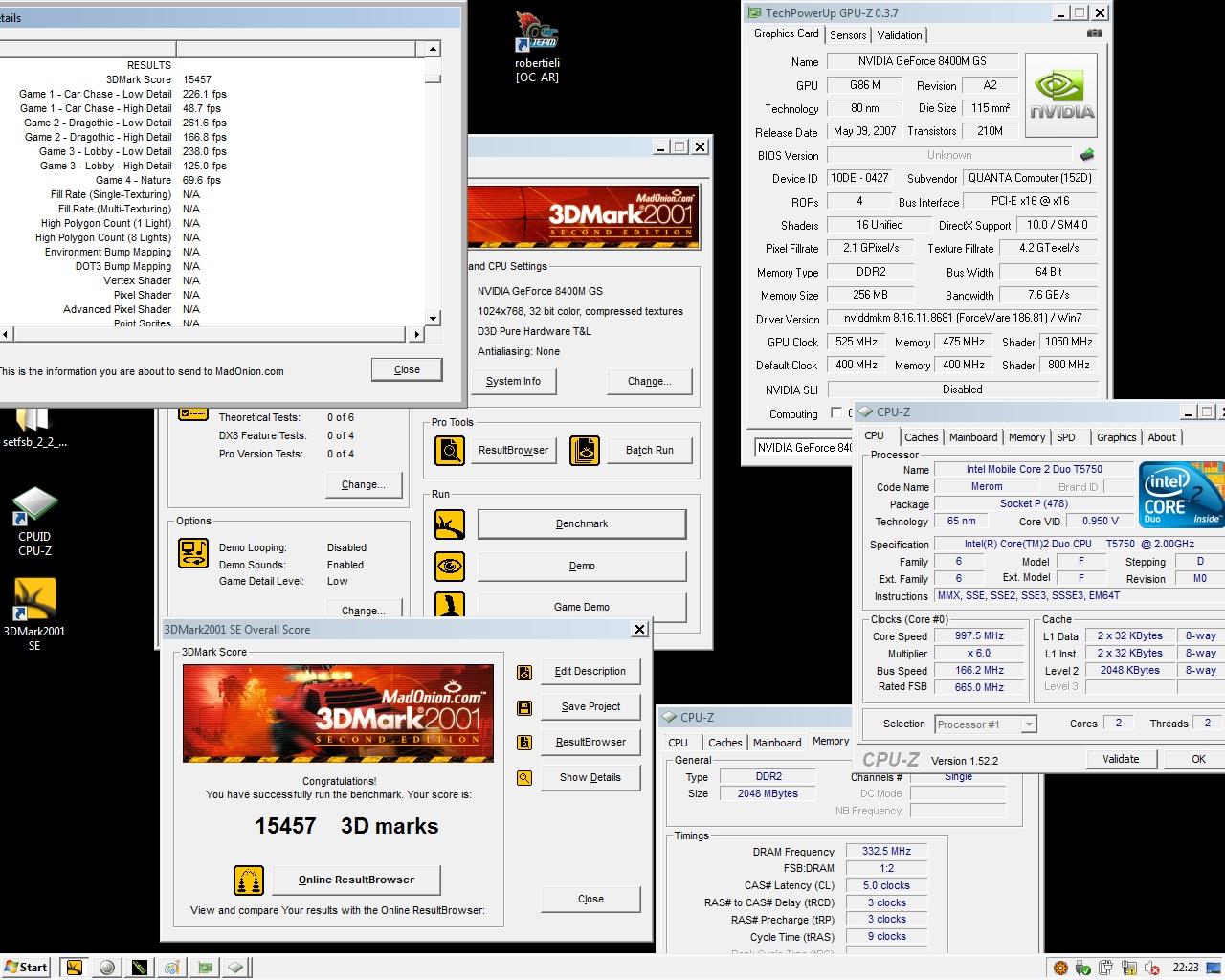Click the ResultBrowser magnifier icon in Pro Tools

[x=449, y=450]
